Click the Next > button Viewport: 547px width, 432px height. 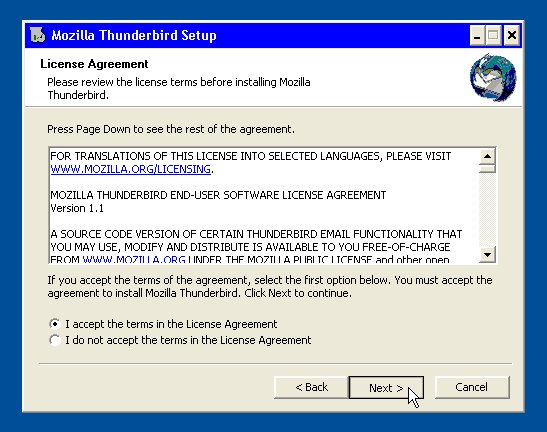click(386, 388)
